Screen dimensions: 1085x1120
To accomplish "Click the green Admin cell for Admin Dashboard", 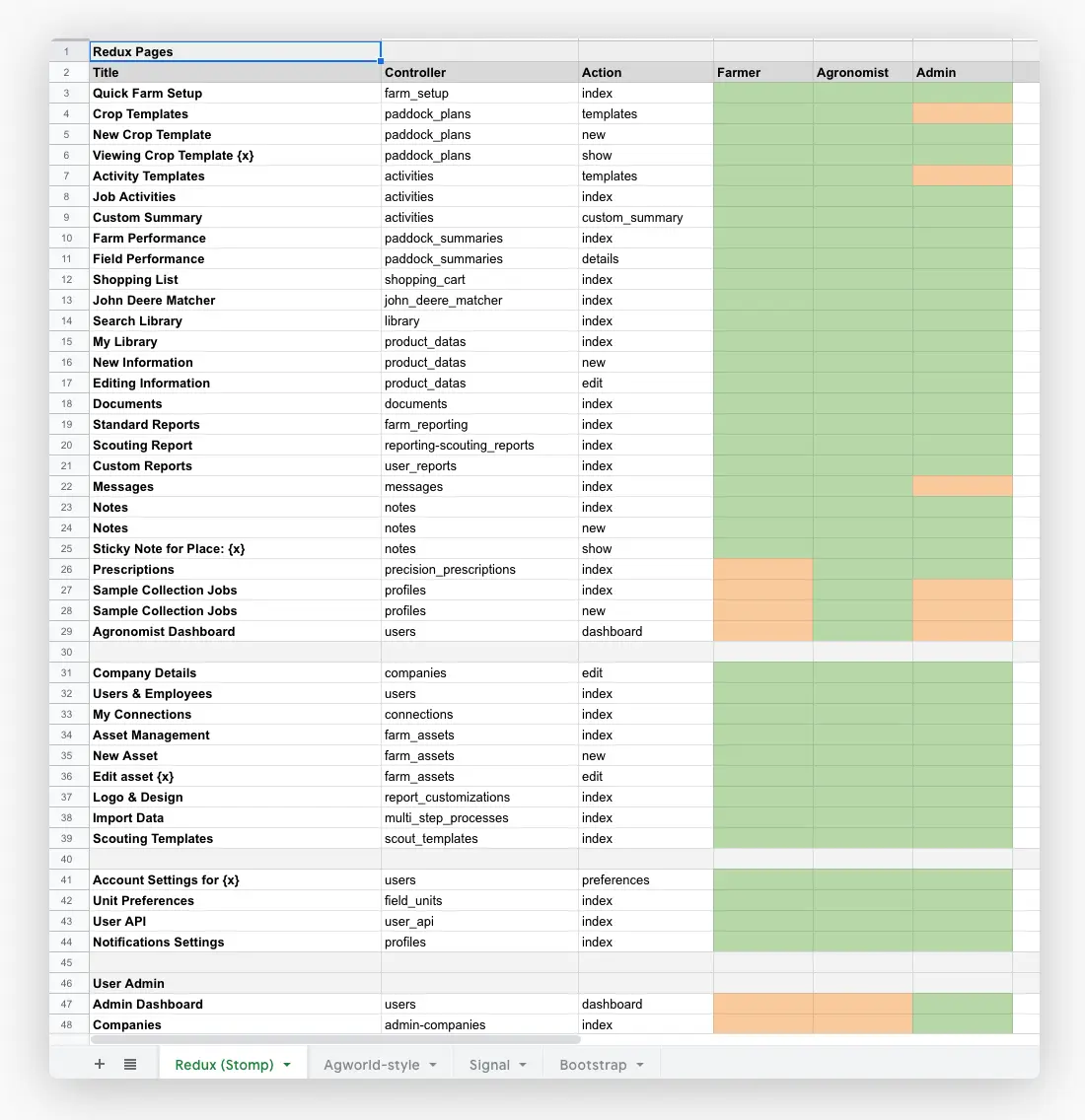I will [x=962, y=1005].
